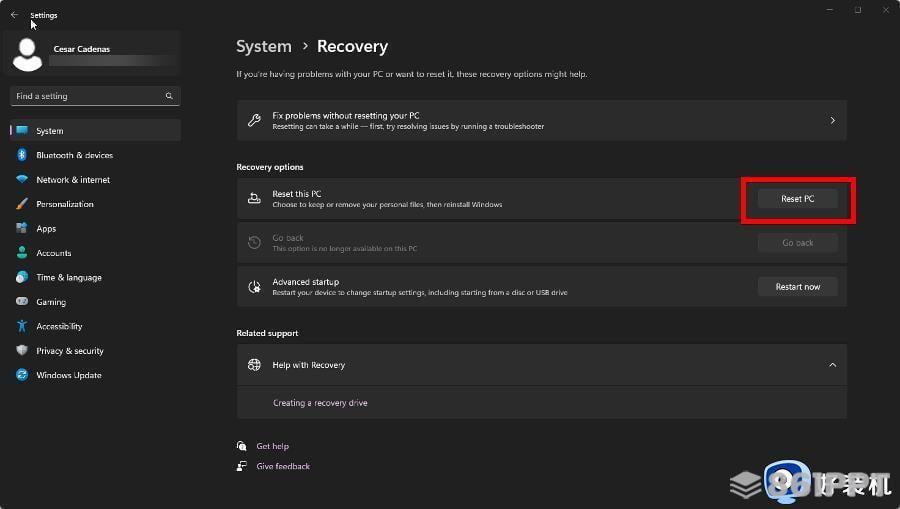The width and height of the screenshot is (900, 509).
Task: Click the Cesar Cadenas account name
Action: tap(82, 49)
